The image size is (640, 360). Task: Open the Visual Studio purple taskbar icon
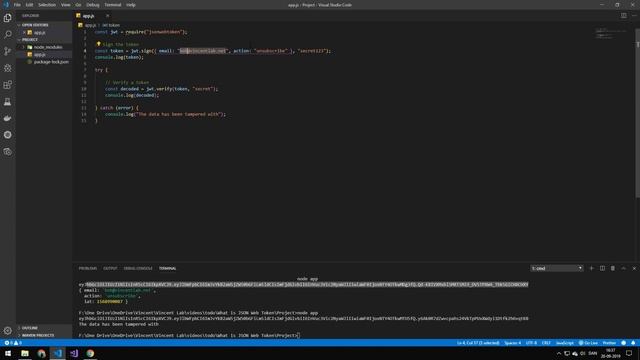tap(74, 353)
